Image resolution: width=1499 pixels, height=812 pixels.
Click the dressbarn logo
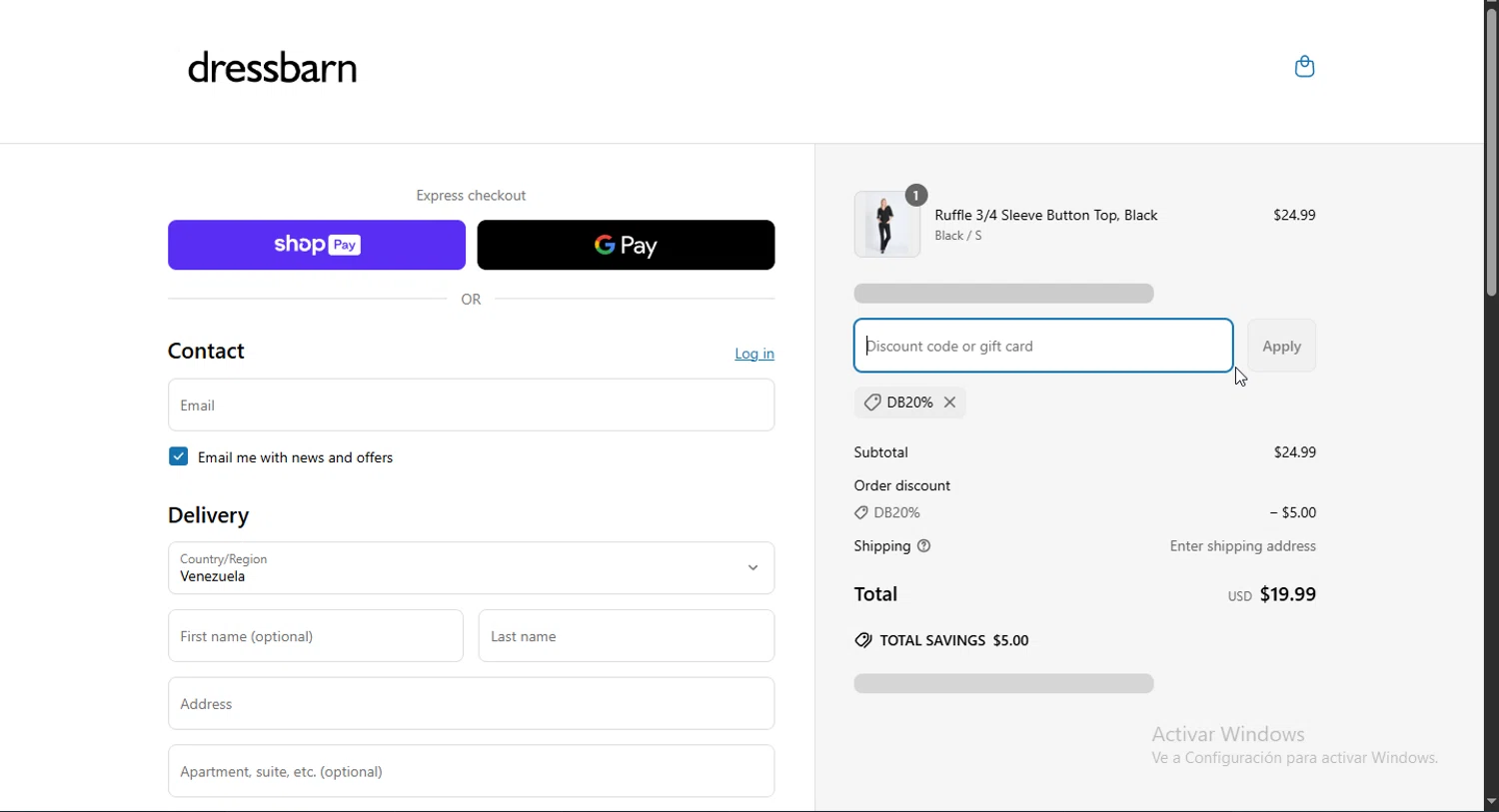(x=273, y=68)
